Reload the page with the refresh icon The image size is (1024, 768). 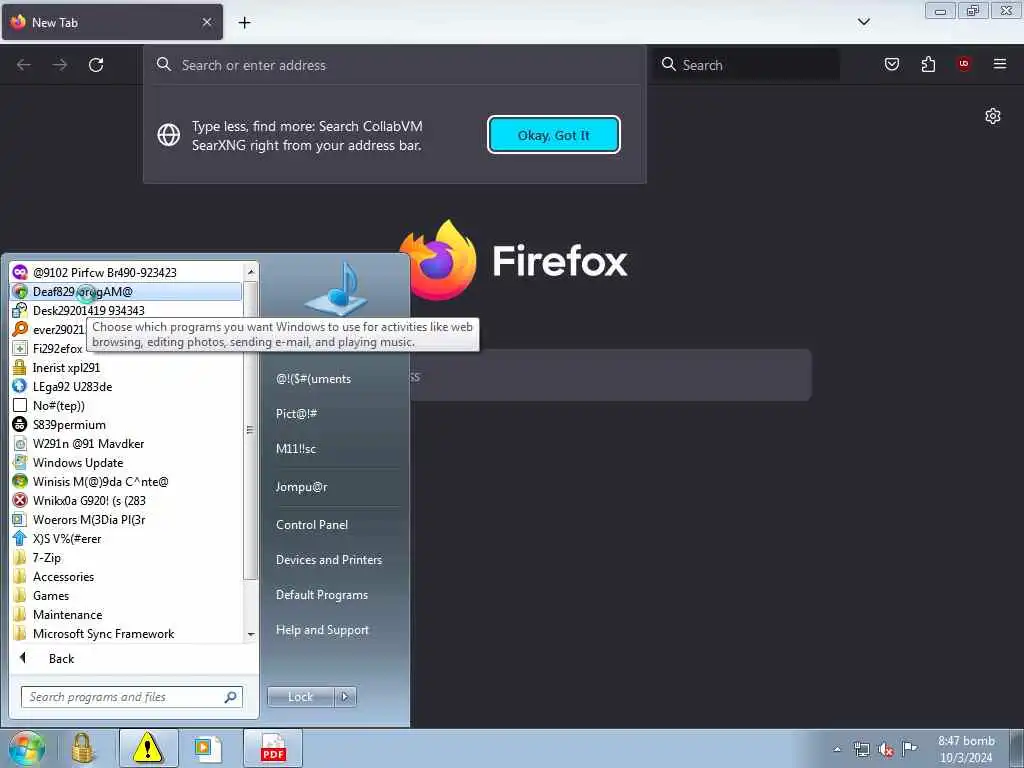pos(96,65)
